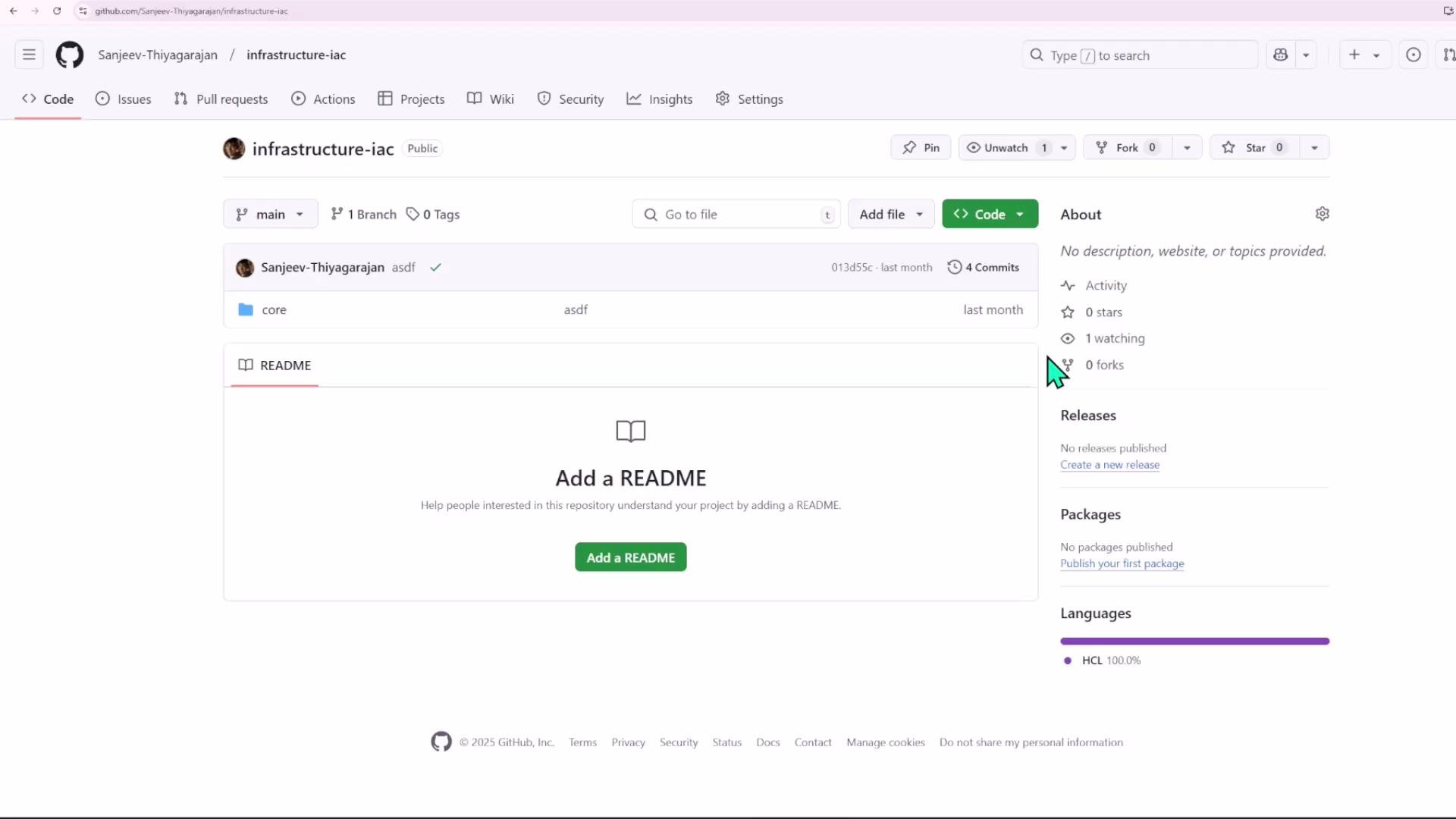The image size is (1456, 819).
Task: Open the hamburger navigation menu
Action: (x=29, y=55)
